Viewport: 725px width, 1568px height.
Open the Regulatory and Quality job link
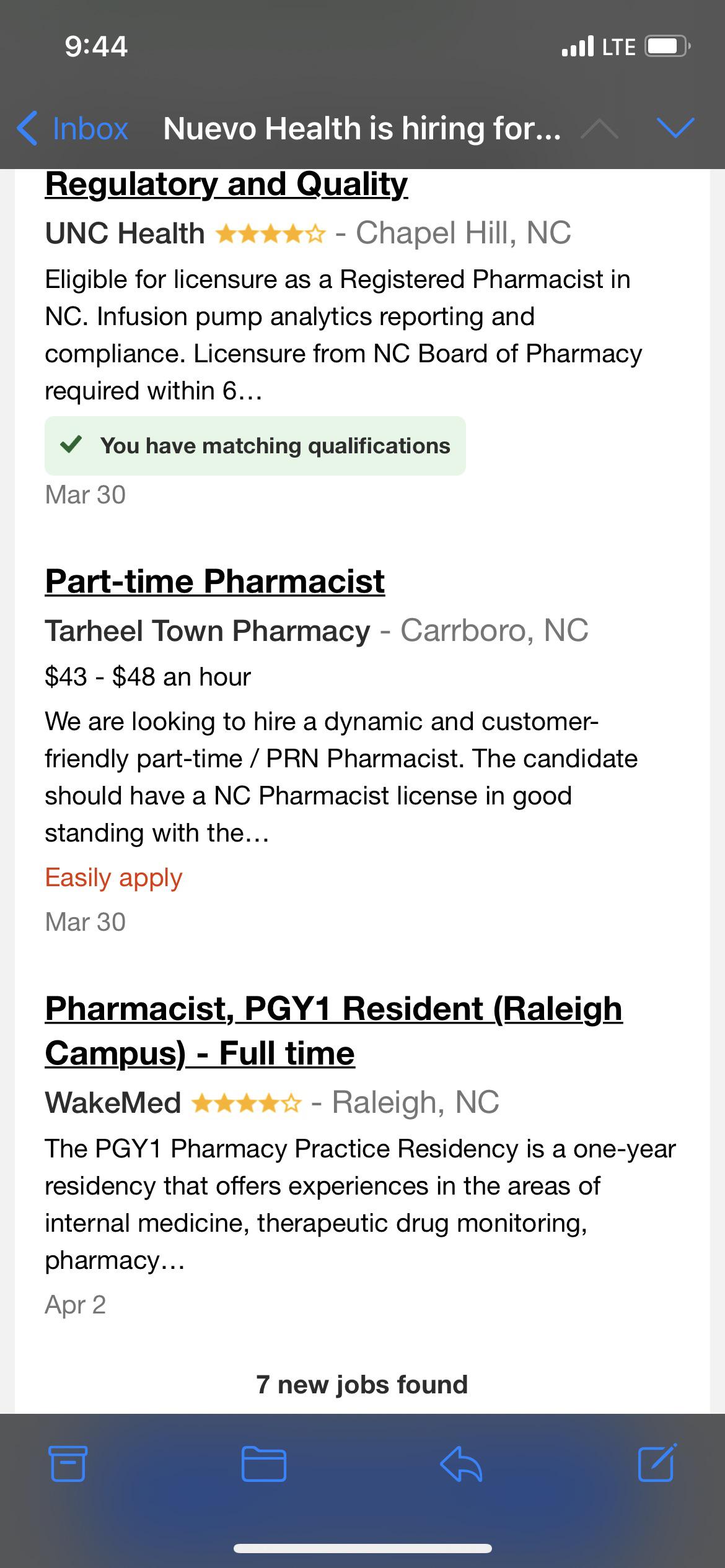(x=226, y=185)
